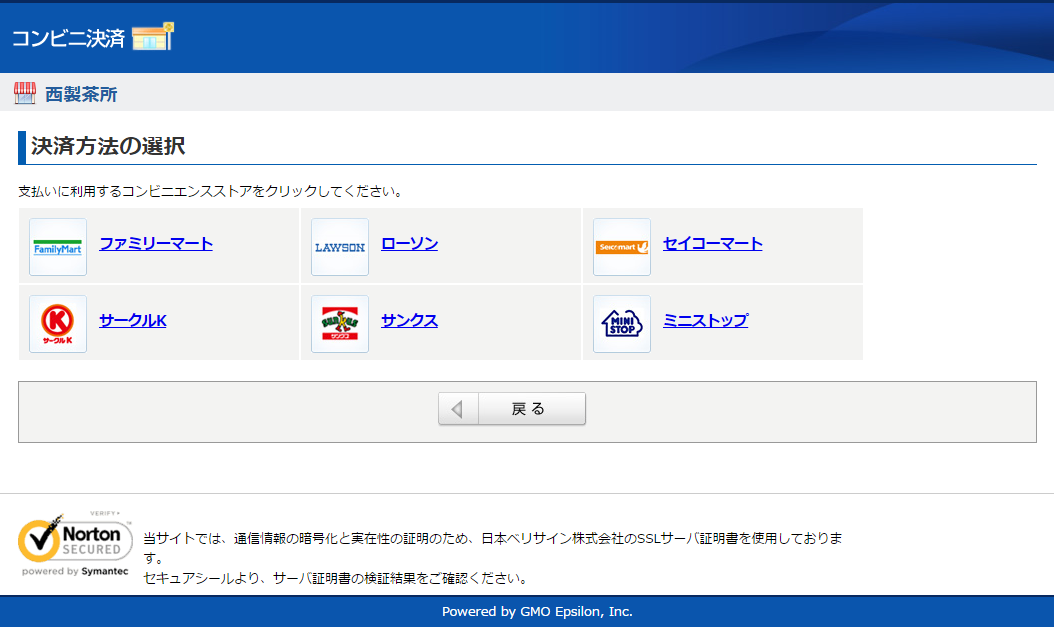
Task: Select the ミニストップ link
Action: click(x=706, y=320)
